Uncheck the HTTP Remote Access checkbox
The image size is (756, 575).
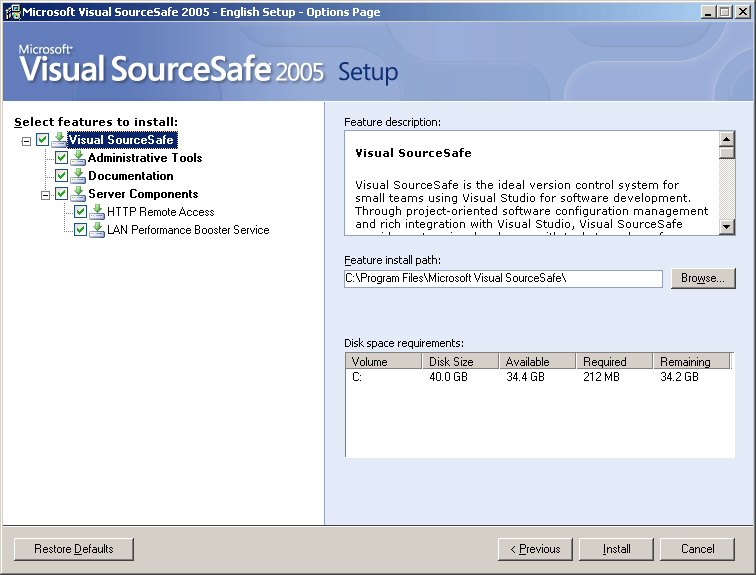tap(81, 212)
